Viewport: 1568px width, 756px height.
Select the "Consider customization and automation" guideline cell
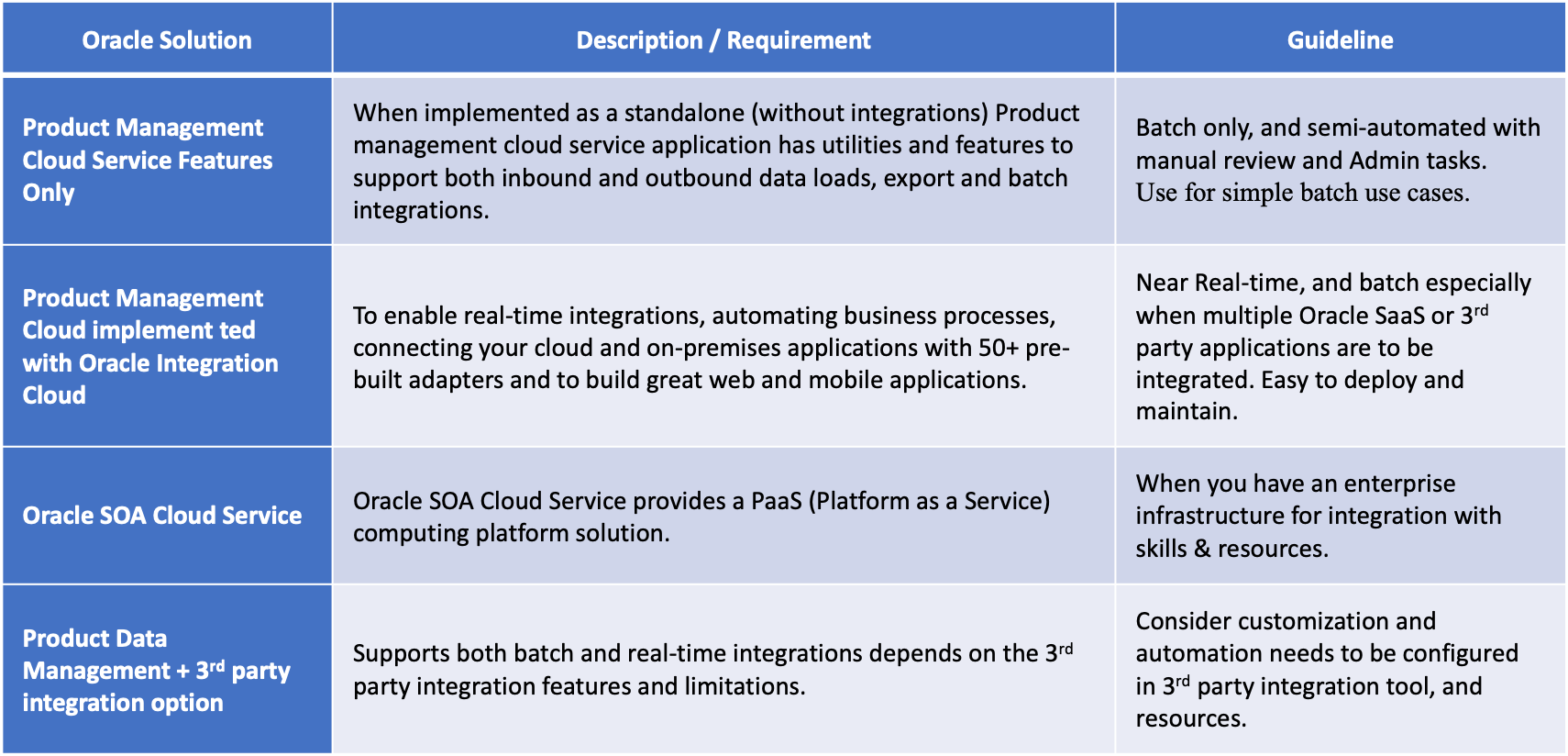coord(1341,669)
